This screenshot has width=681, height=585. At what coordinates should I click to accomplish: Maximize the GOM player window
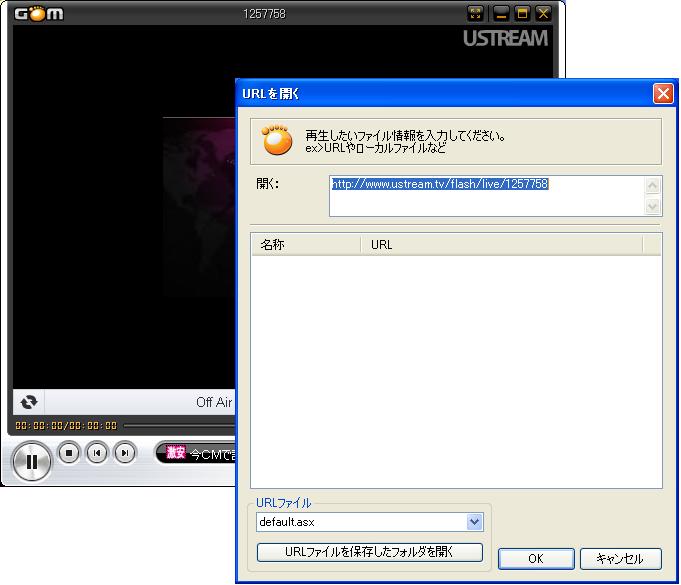tap(522, 13)
